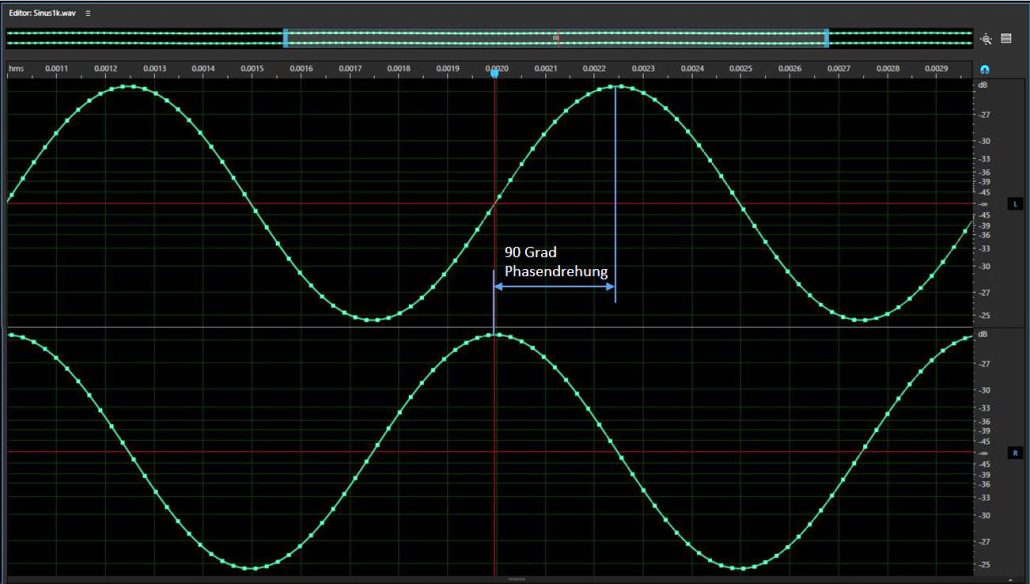Click the bottom panel resize grip
The height and width of the screenshot is (584, 1030).
516,579
